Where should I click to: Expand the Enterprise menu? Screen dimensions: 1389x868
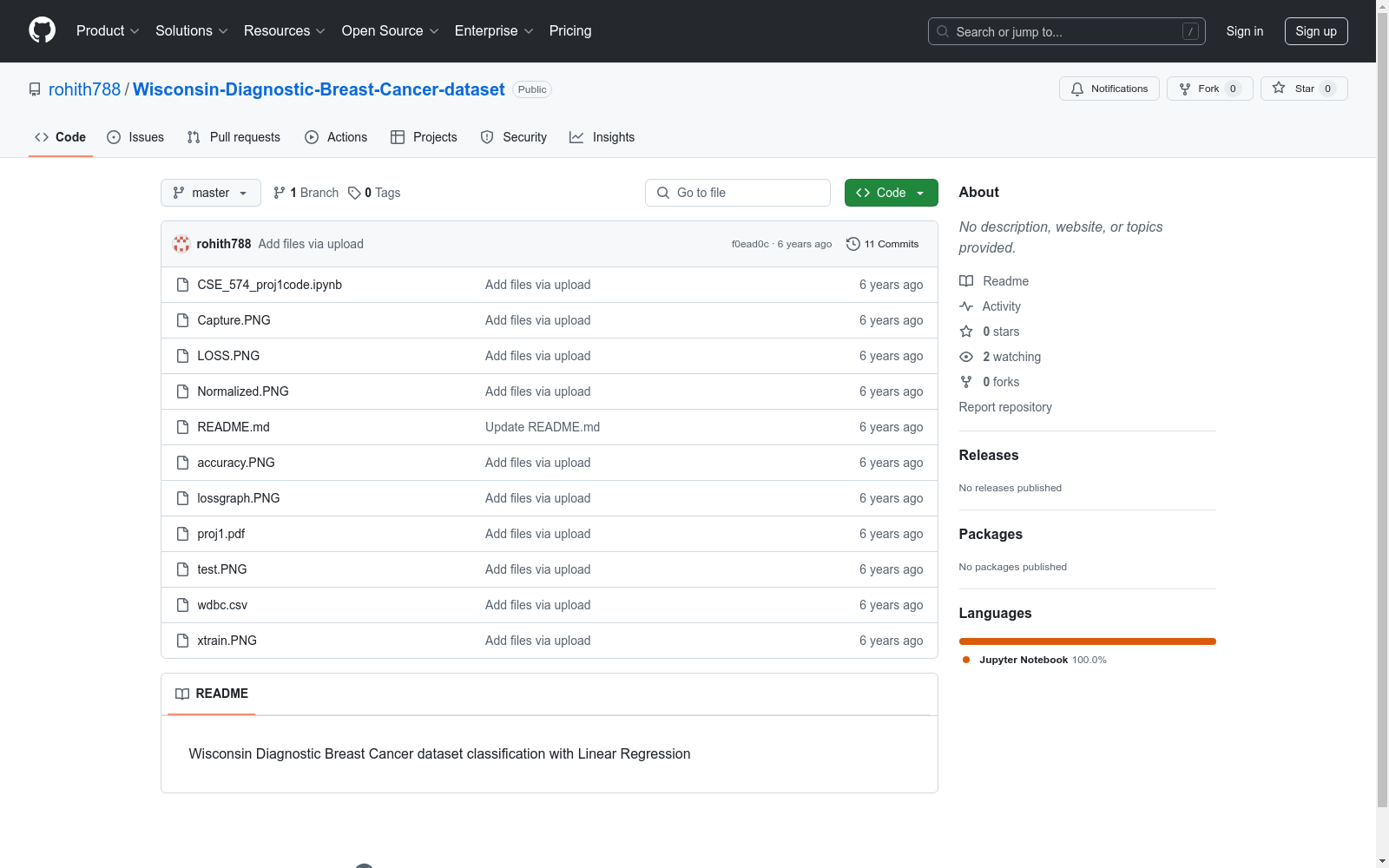pos(494,30)
